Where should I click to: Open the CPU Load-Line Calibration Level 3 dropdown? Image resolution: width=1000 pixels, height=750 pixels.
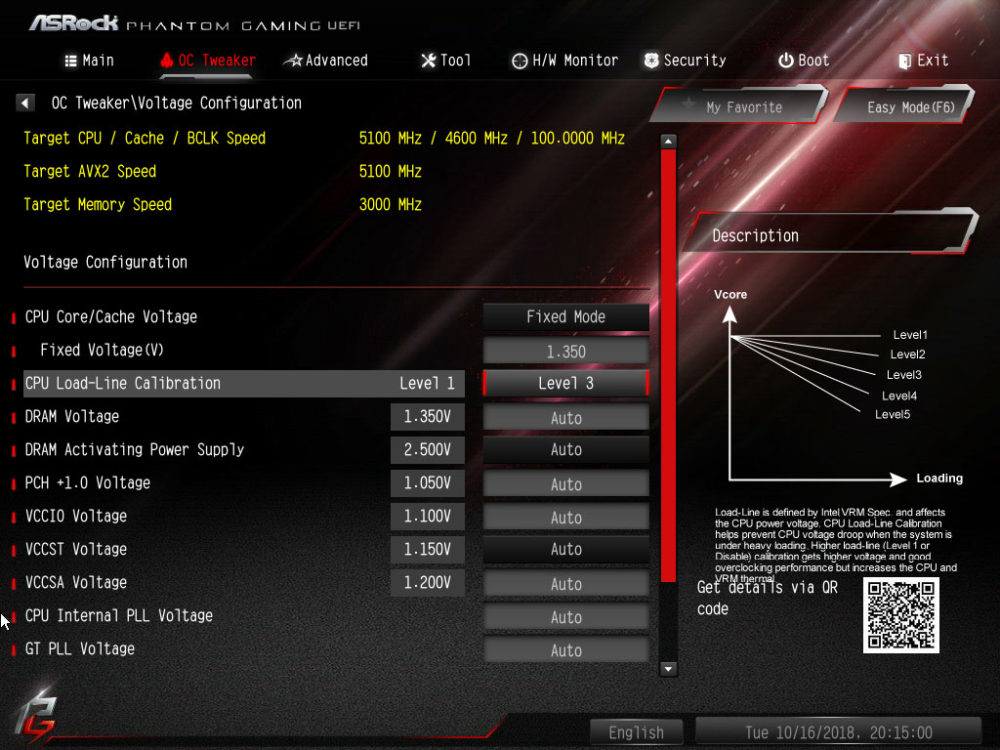click(x=566, y=383)
